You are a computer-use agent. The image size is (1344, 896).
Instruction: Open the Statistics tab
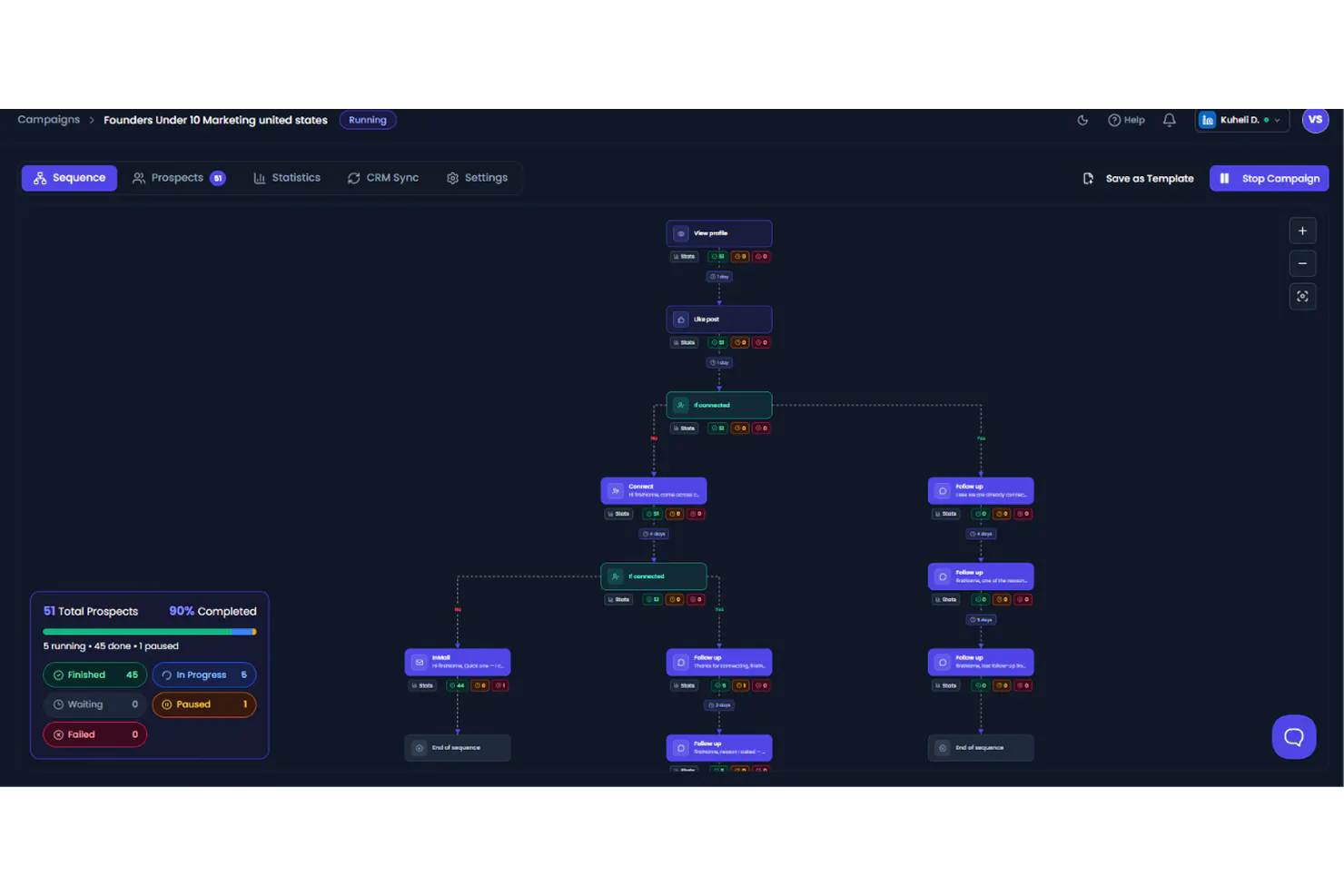[287, 178]
